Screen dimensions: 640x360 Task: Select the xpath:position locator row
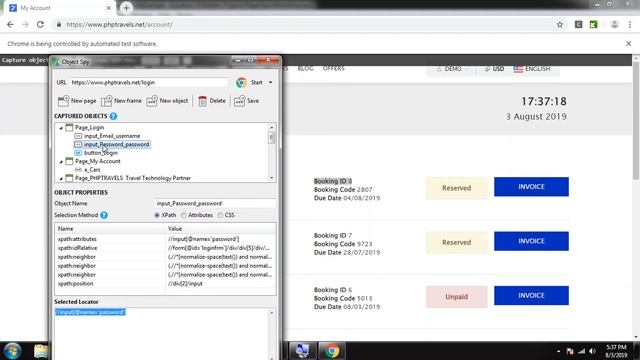(x=165, y=284)
